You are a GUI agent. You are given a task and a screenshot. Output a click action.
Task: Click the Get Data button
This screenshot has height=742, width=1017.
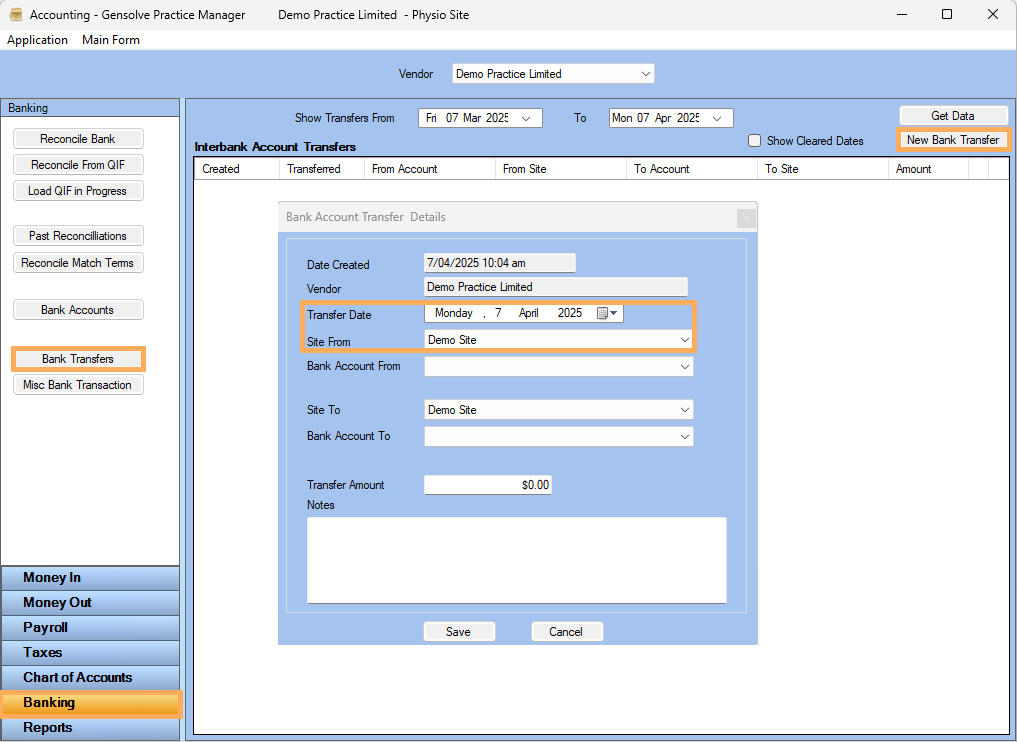coord(953,115)
